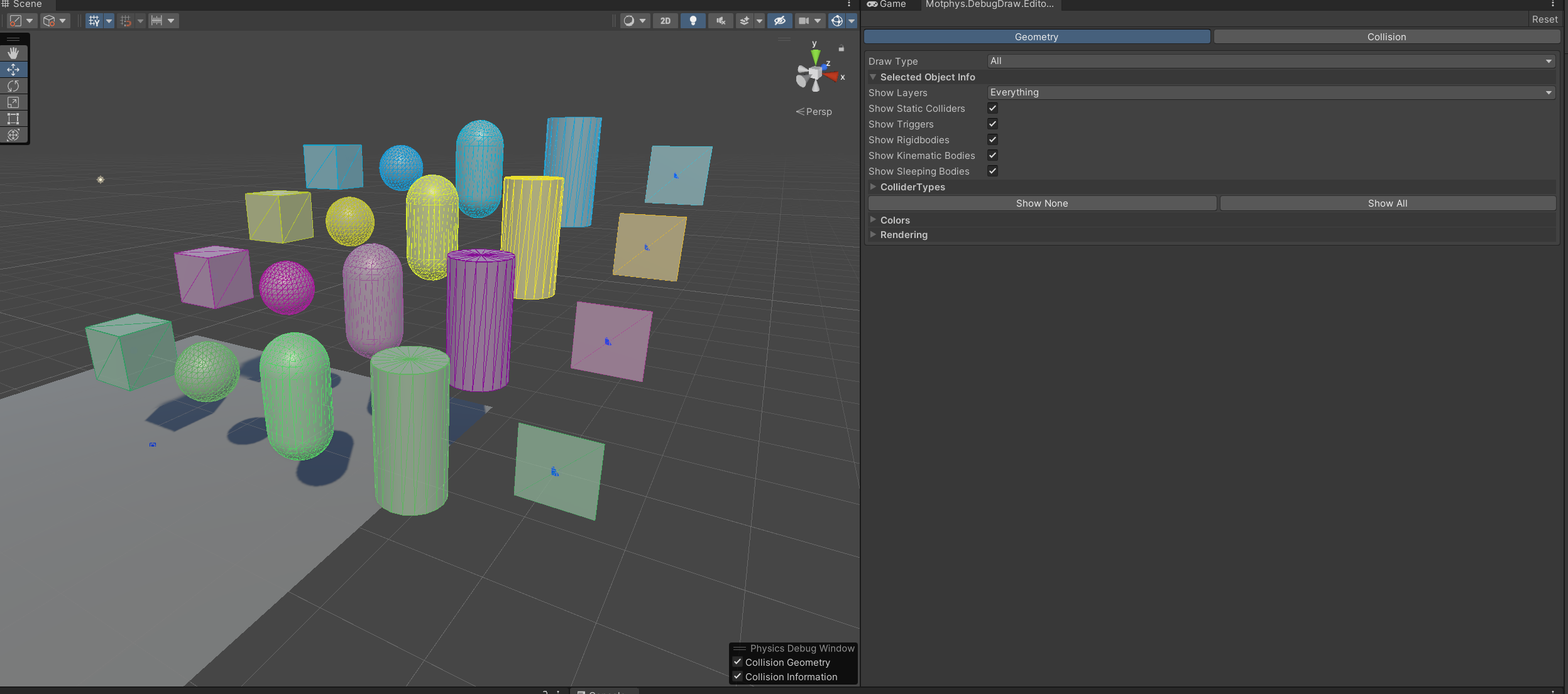Uncheck Show Kinematic Bodies
This screenshot has width=1568, height=694.
tap(993, 155)
